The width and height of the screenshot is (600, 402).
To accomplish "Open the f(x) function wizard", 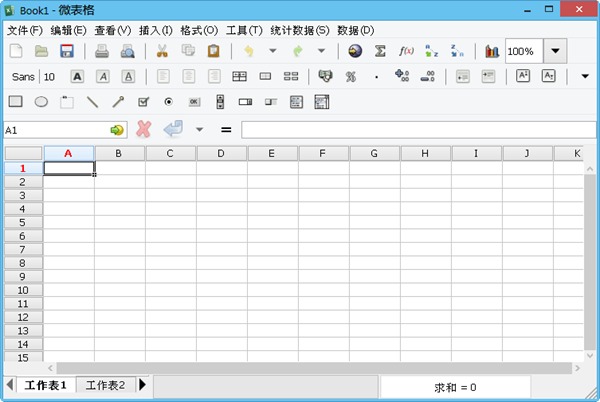I will pos(406,51).
